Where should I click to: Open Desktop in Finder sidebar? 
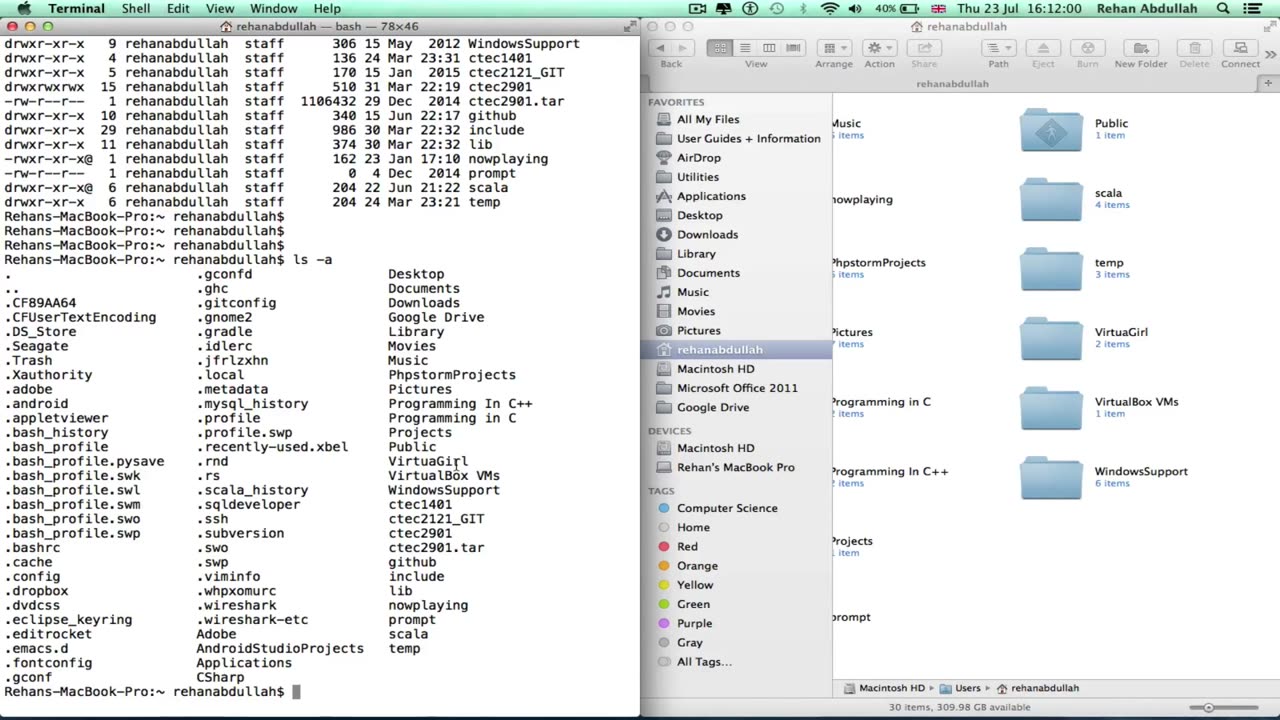tap(699, 215)
